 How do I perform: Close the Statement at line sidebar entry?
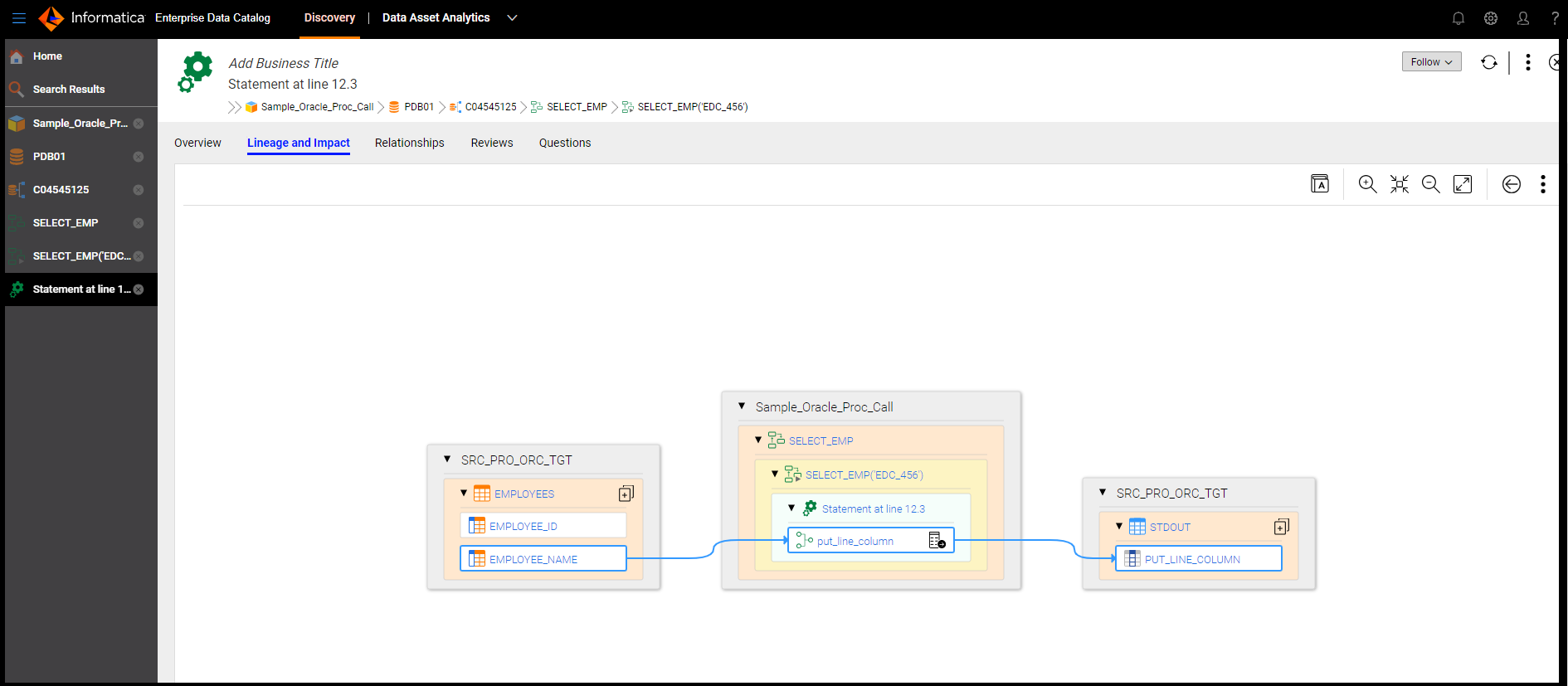(x=139, y=289)
